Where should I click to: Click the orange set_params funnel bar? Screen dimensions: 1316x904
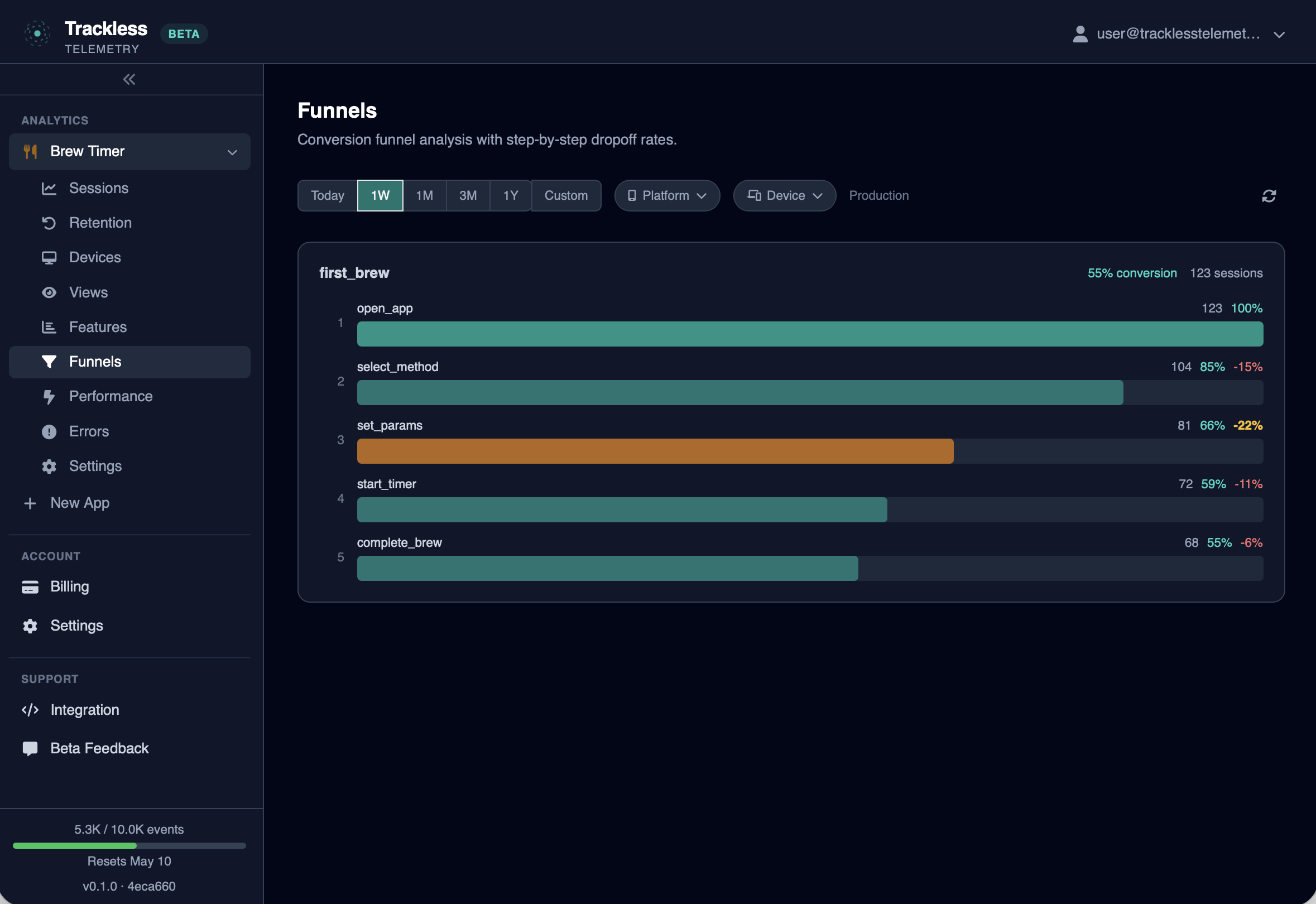click(x=655, y=451)
